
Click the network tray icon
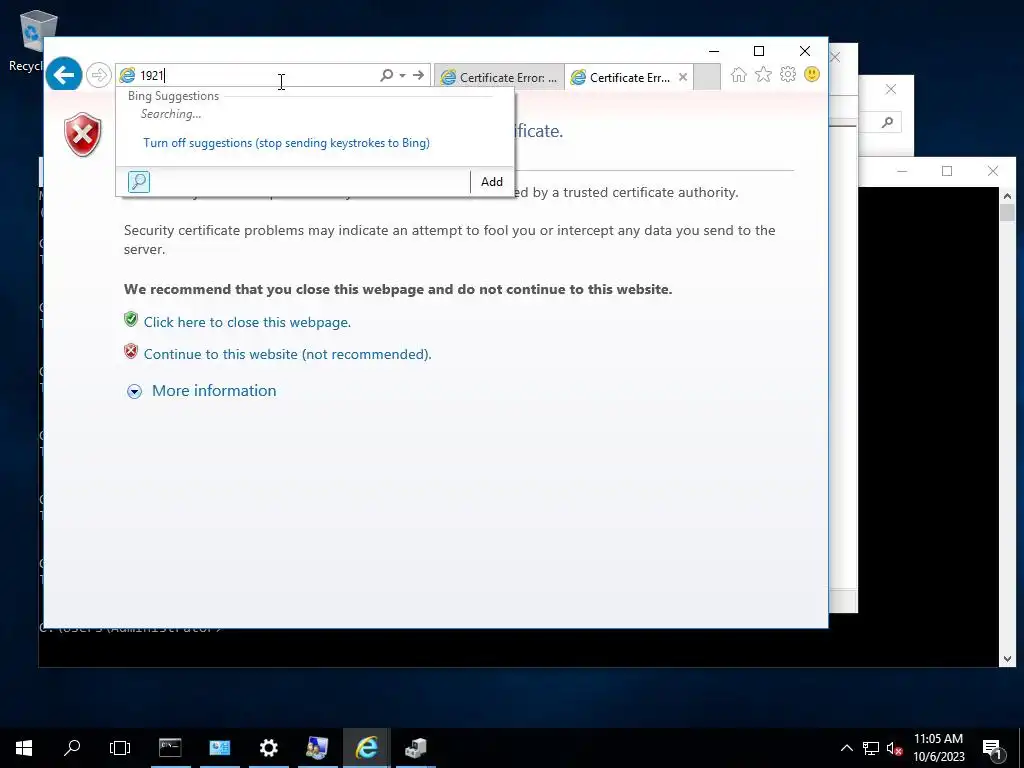click(871, 748)
